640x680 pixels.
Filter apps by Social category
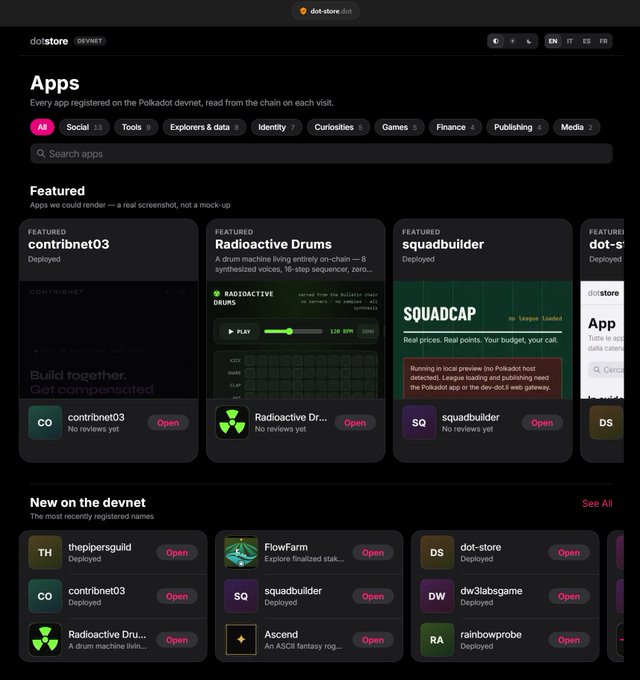(x=84, y=127)
